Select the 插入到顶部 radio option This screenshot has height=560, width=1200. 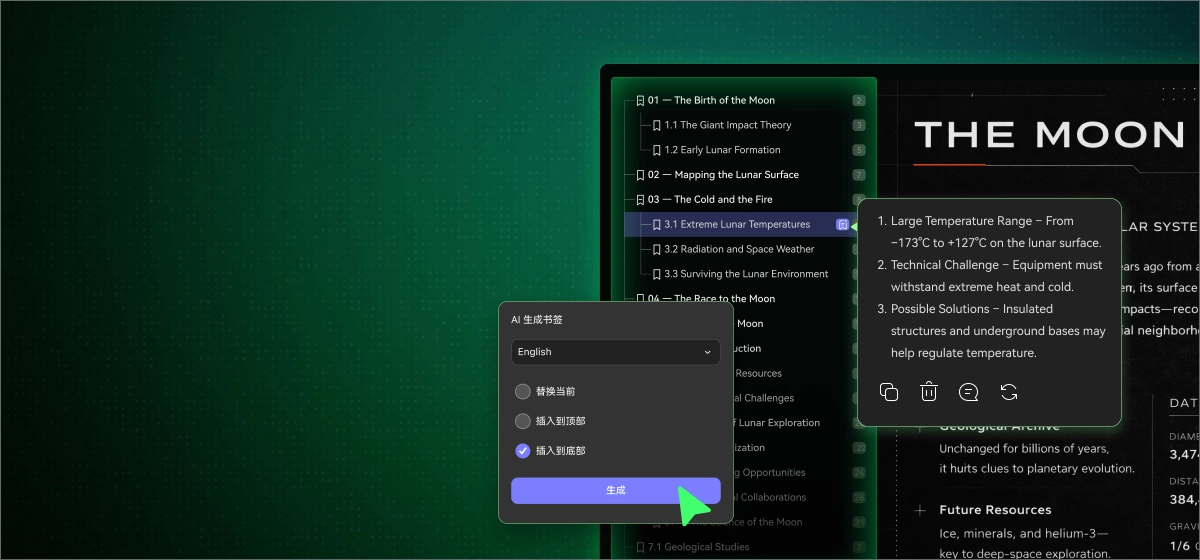[523, 422]
